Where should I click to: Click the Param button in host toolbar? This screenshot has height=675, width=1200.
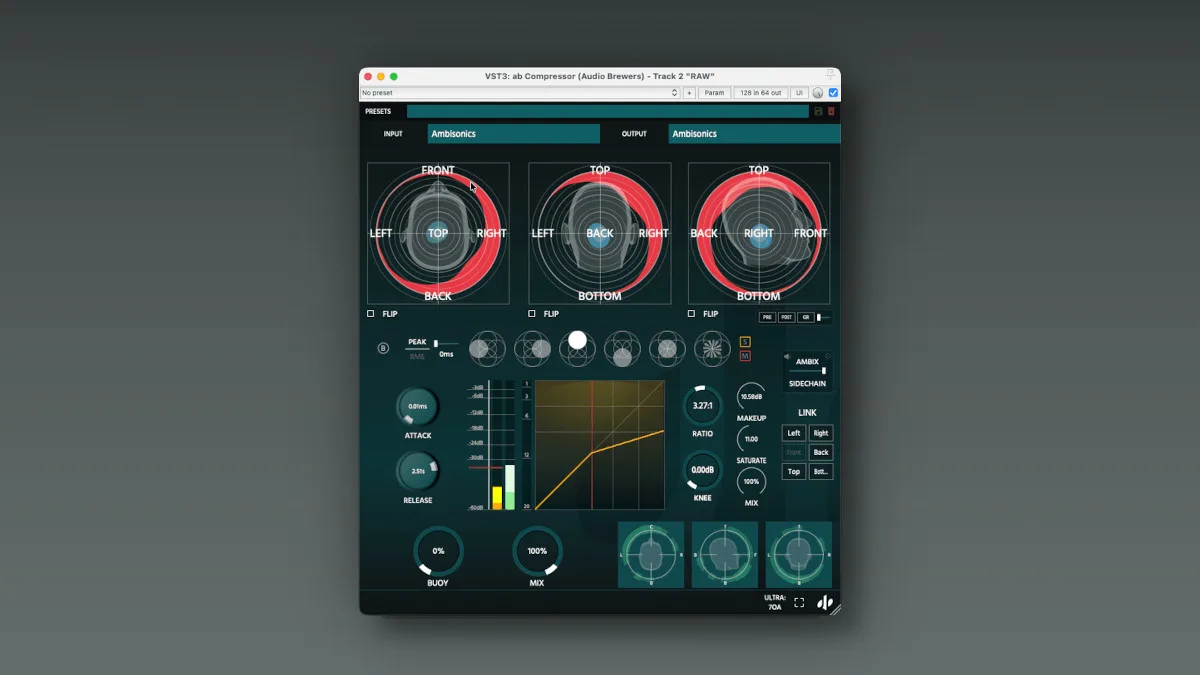pyautogui.click(x=714, y=93)
